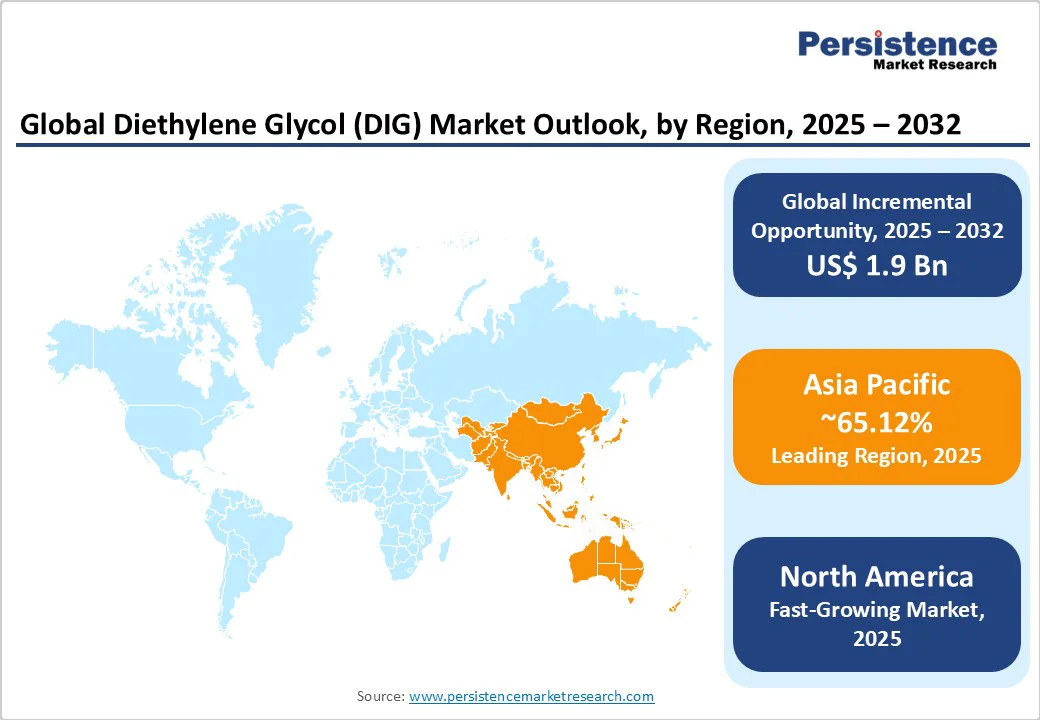Select New Zealand on the map
The width and height of the screenshot is (1040, 720).
click(678, 598)
